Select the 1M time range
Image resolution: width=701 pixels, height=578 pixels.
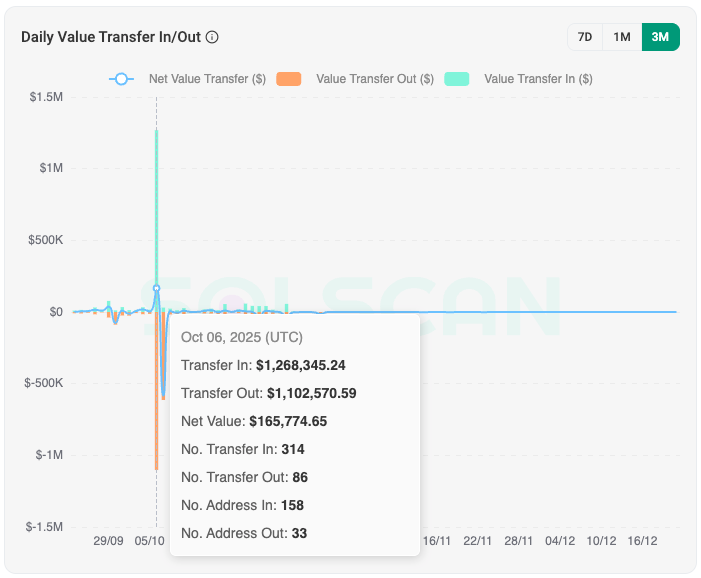[x=622, y=37]
